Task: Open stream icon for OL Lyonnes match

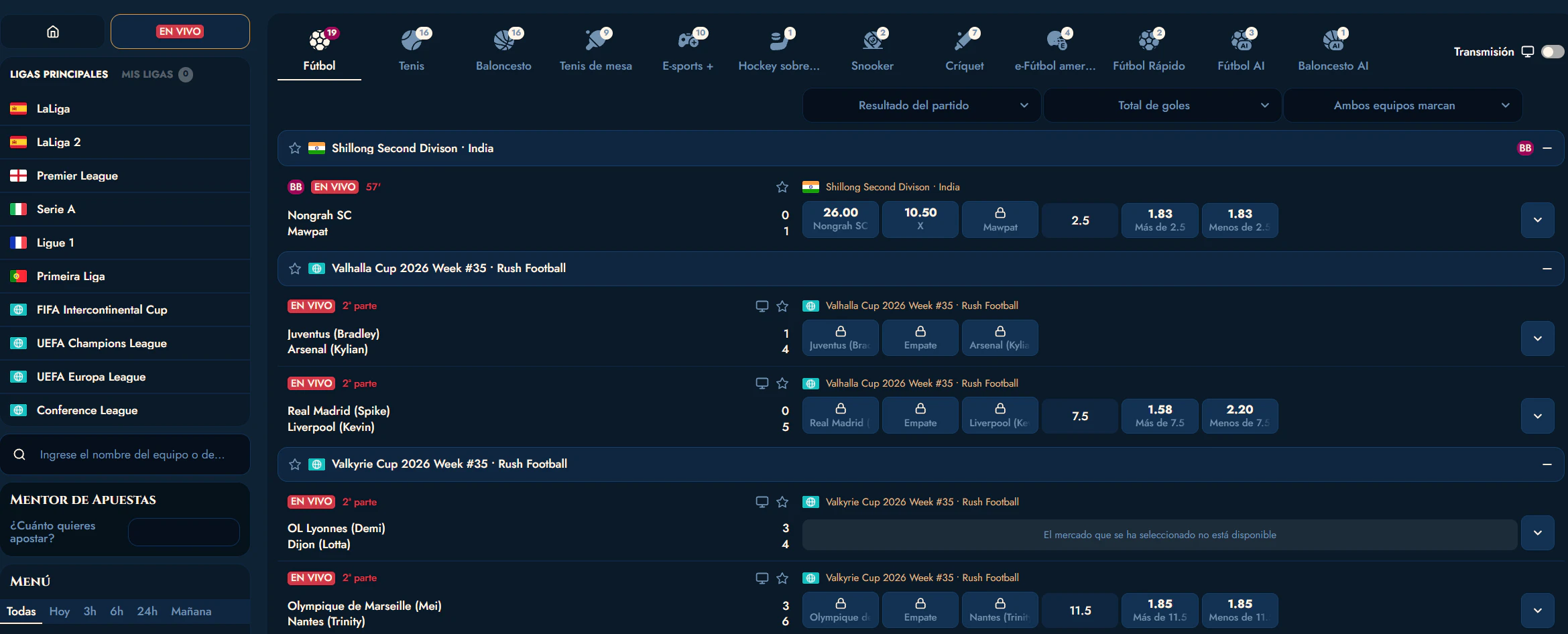Action: (x=762, y=502)
